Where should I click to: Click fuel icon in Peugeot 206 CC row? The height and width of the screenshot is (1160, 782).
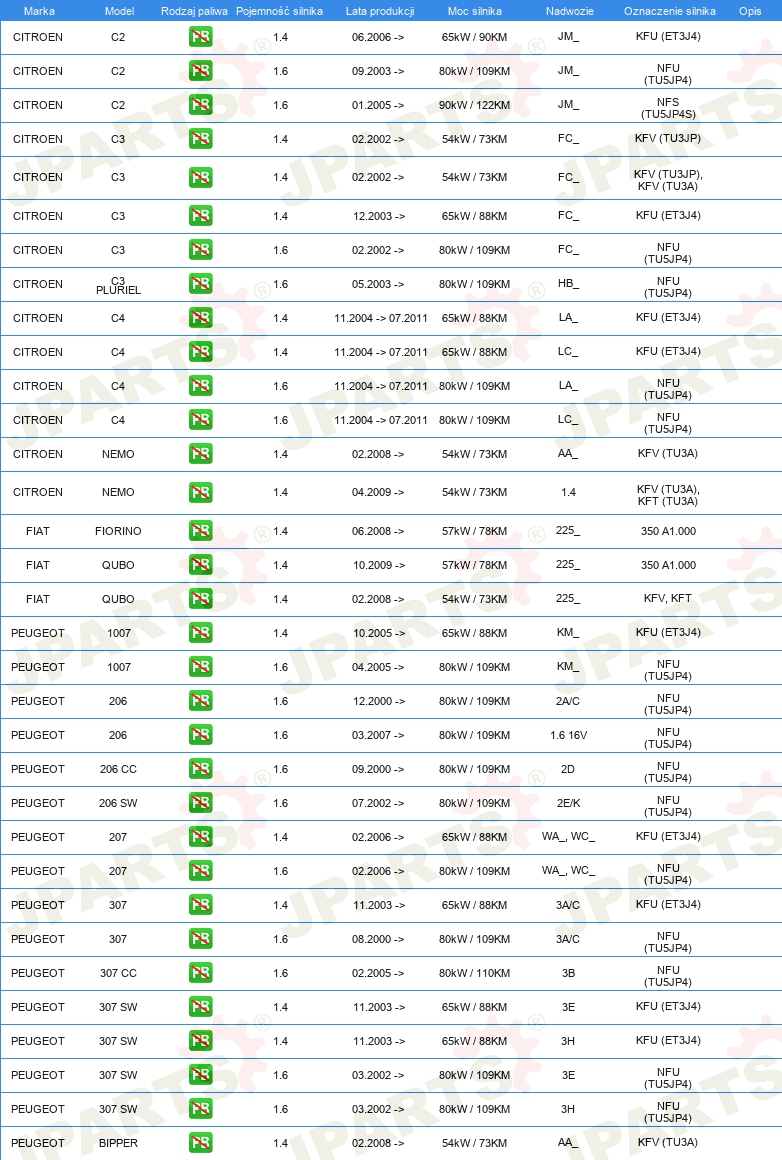click(x=200, y=769)
